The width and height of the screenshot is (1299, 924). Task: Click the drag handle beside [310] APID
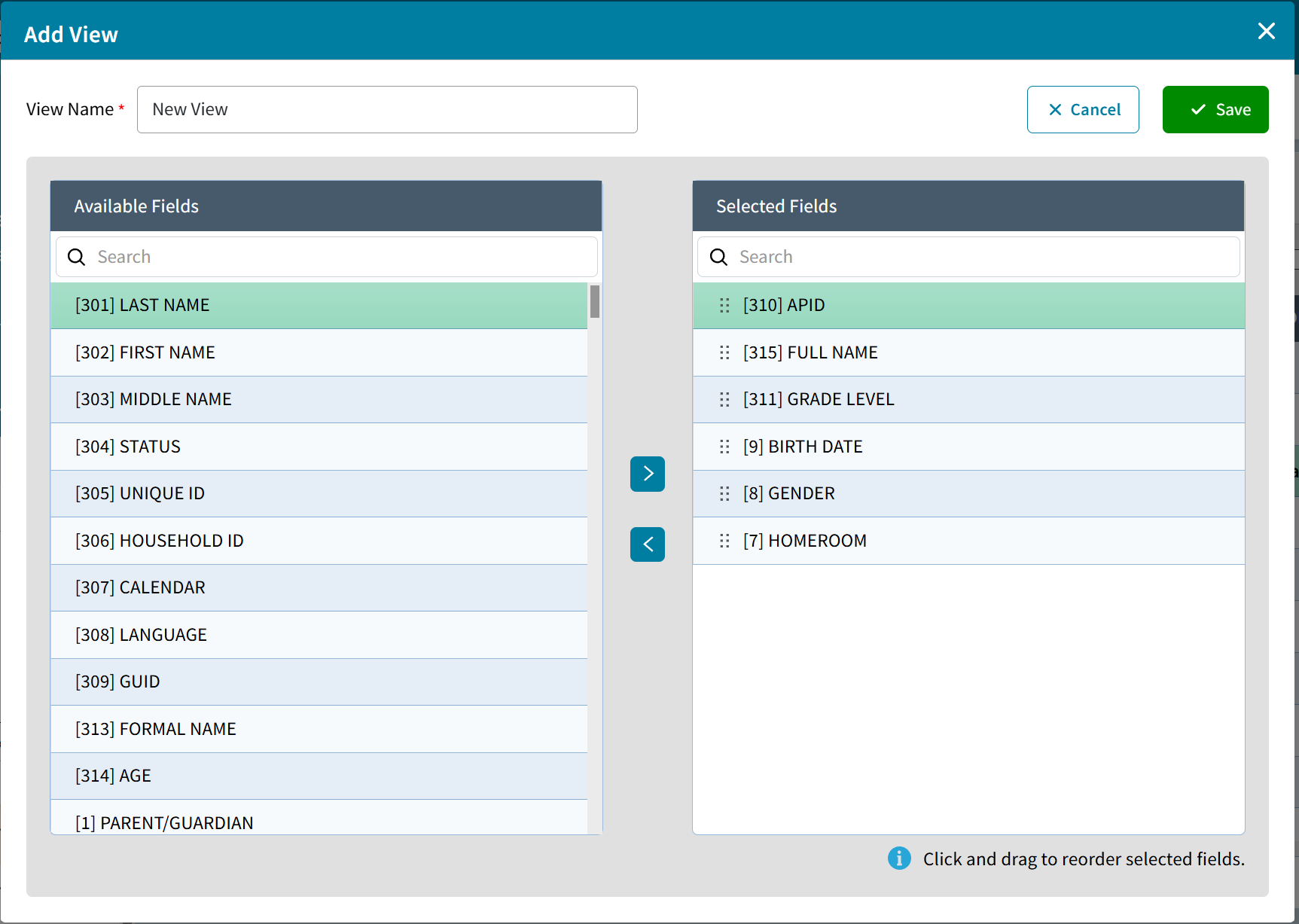pyautogui.click(x=724, y=306)
